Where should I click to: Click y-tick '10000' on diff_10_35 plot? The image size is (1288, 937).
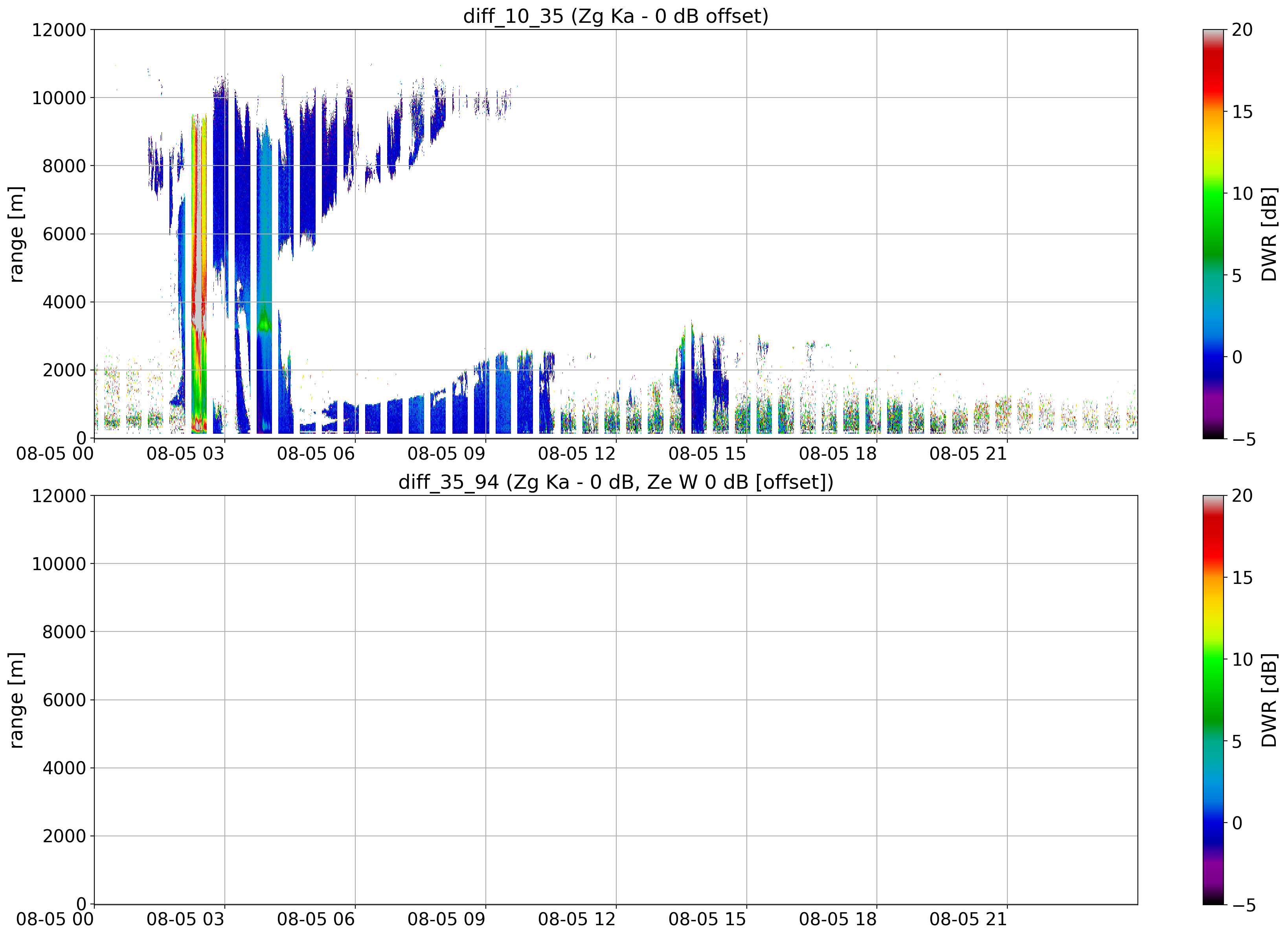point(59,98)
